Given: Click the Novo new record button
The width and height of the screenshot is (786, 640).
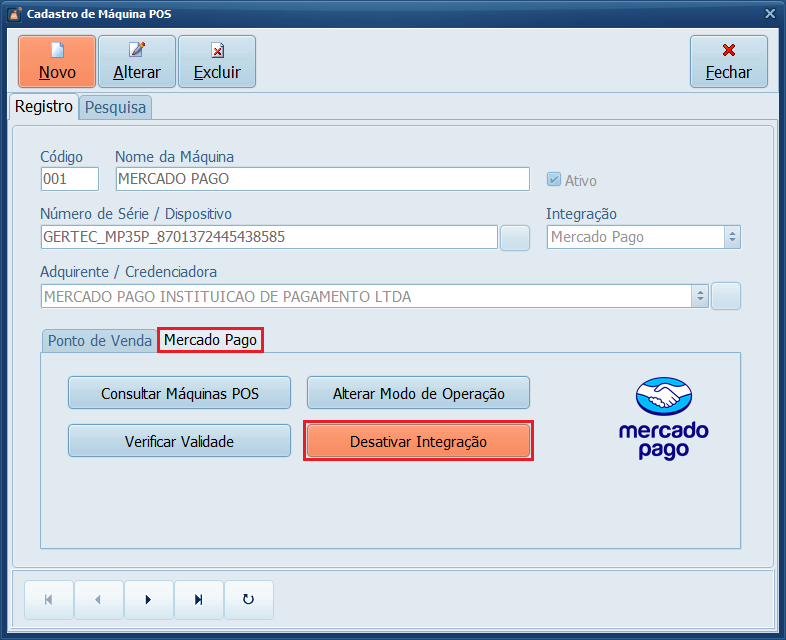Looking at the screenshot, I should coord(57,61).
